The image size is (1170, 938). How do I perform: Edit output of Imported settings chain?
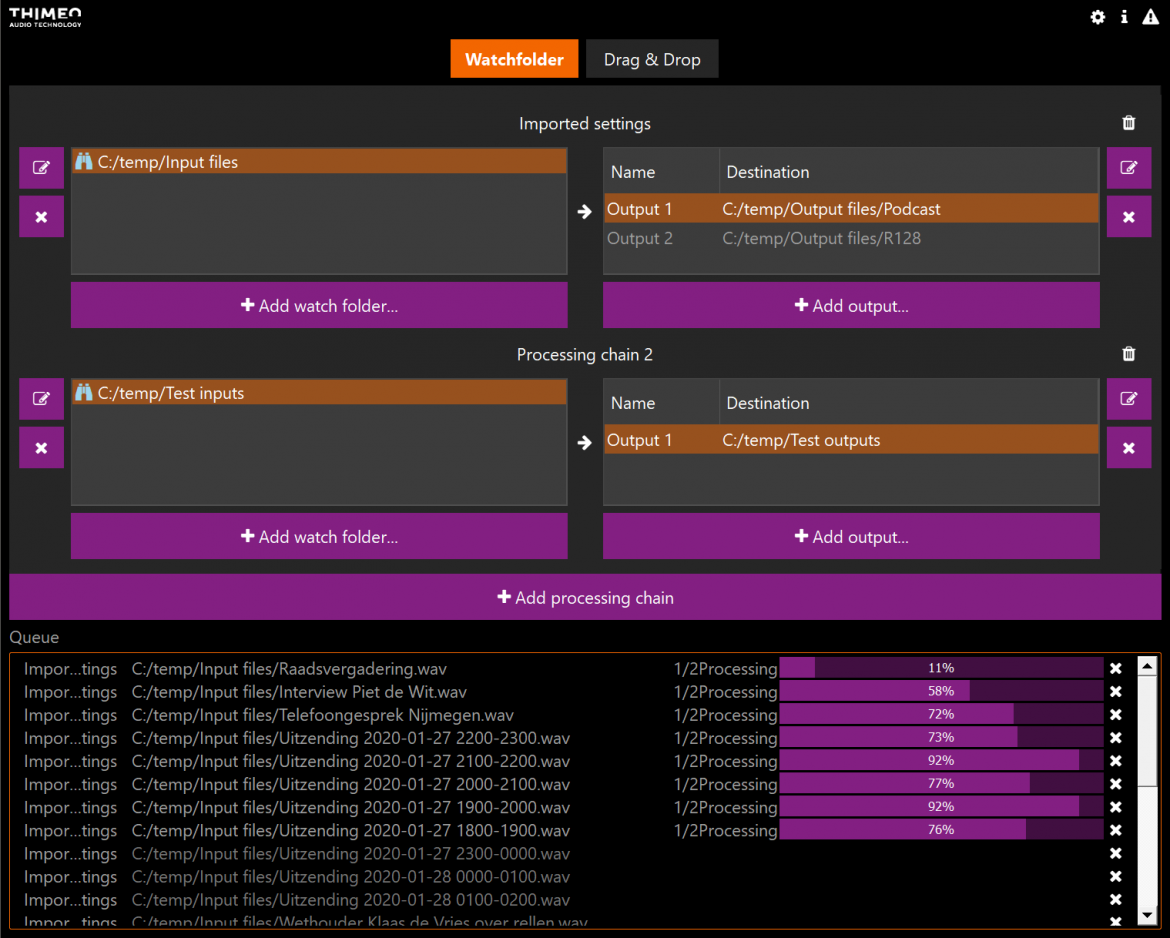pos(1128,168)
